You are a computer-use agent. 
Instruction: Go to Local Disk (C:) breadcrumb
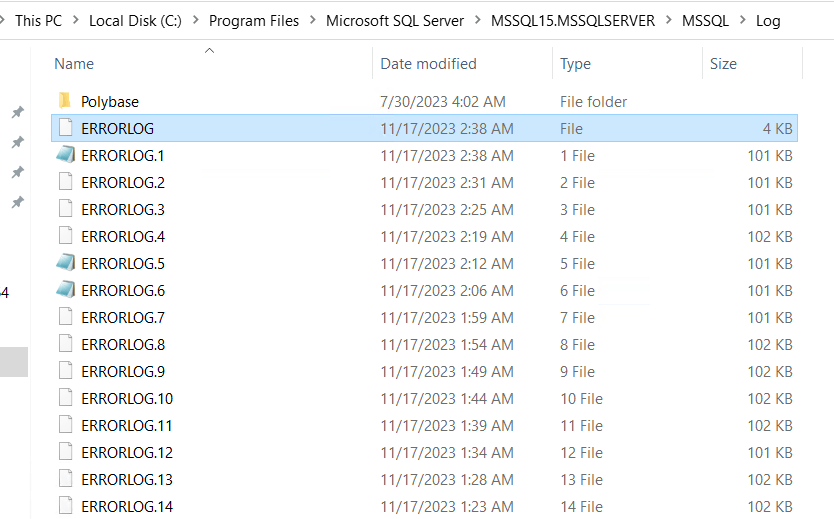[135, 21]
